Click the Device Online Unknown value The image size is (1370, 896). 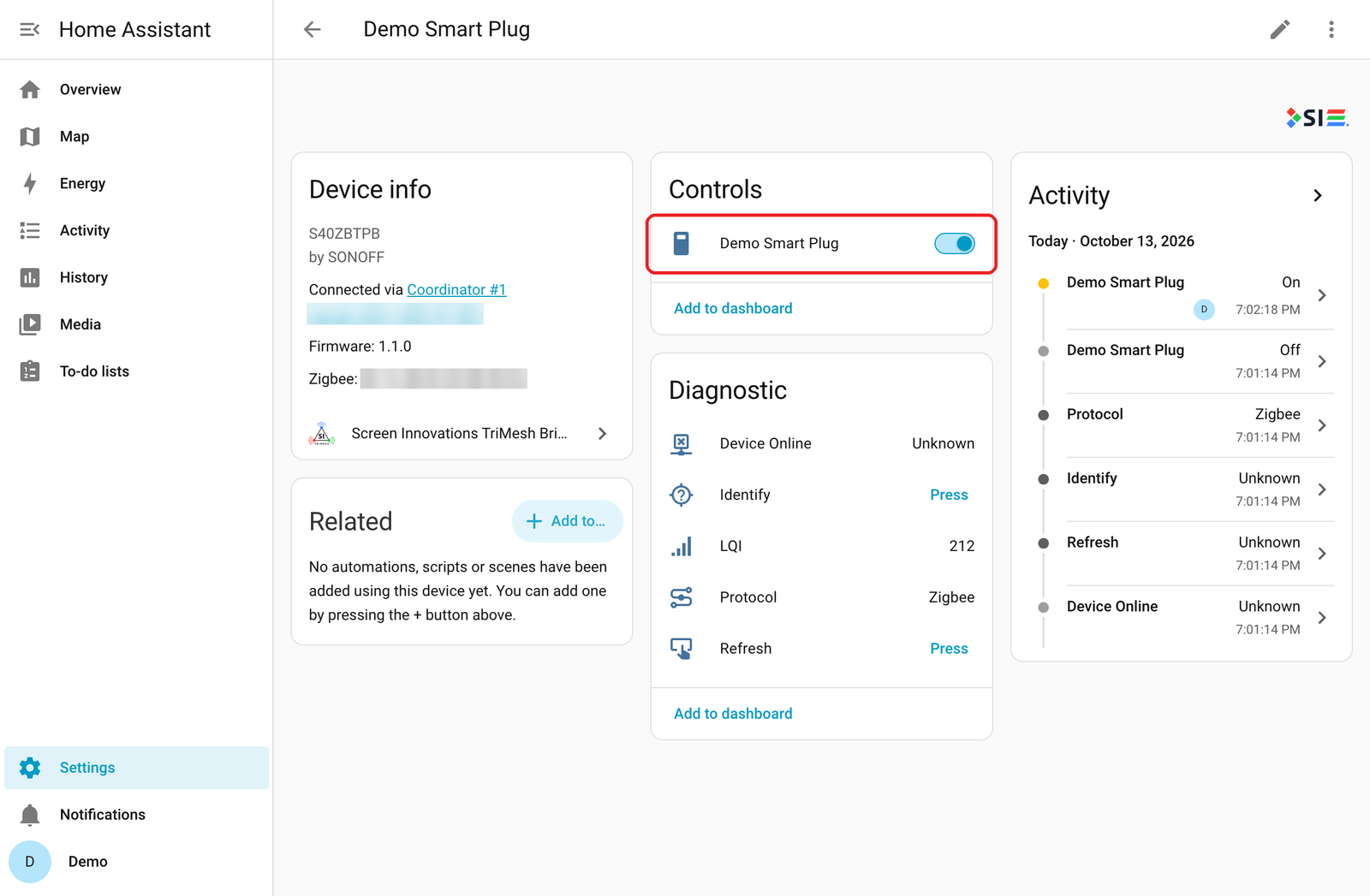(x=943, y=444)
